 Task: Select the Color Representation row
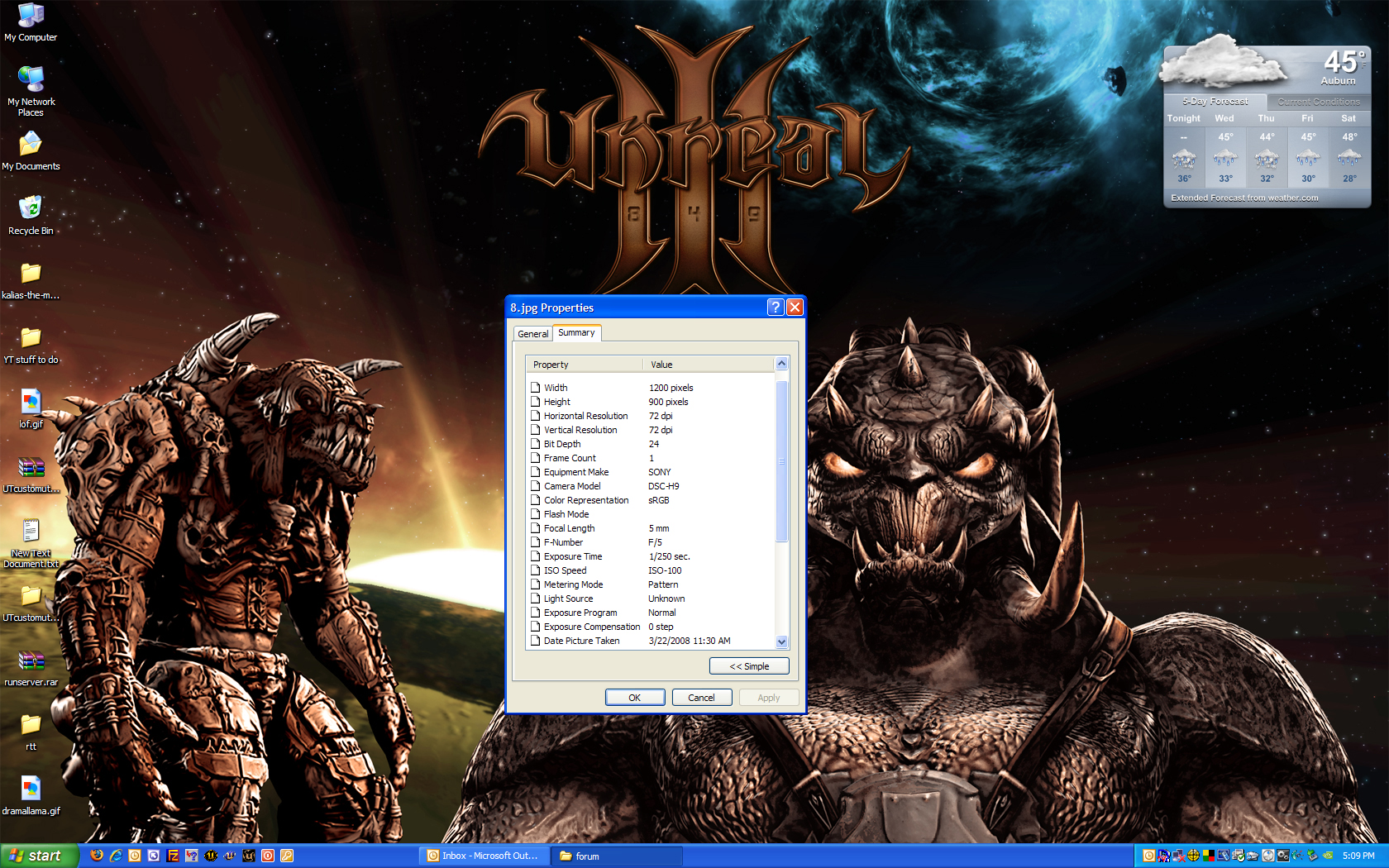click(651, 500)
